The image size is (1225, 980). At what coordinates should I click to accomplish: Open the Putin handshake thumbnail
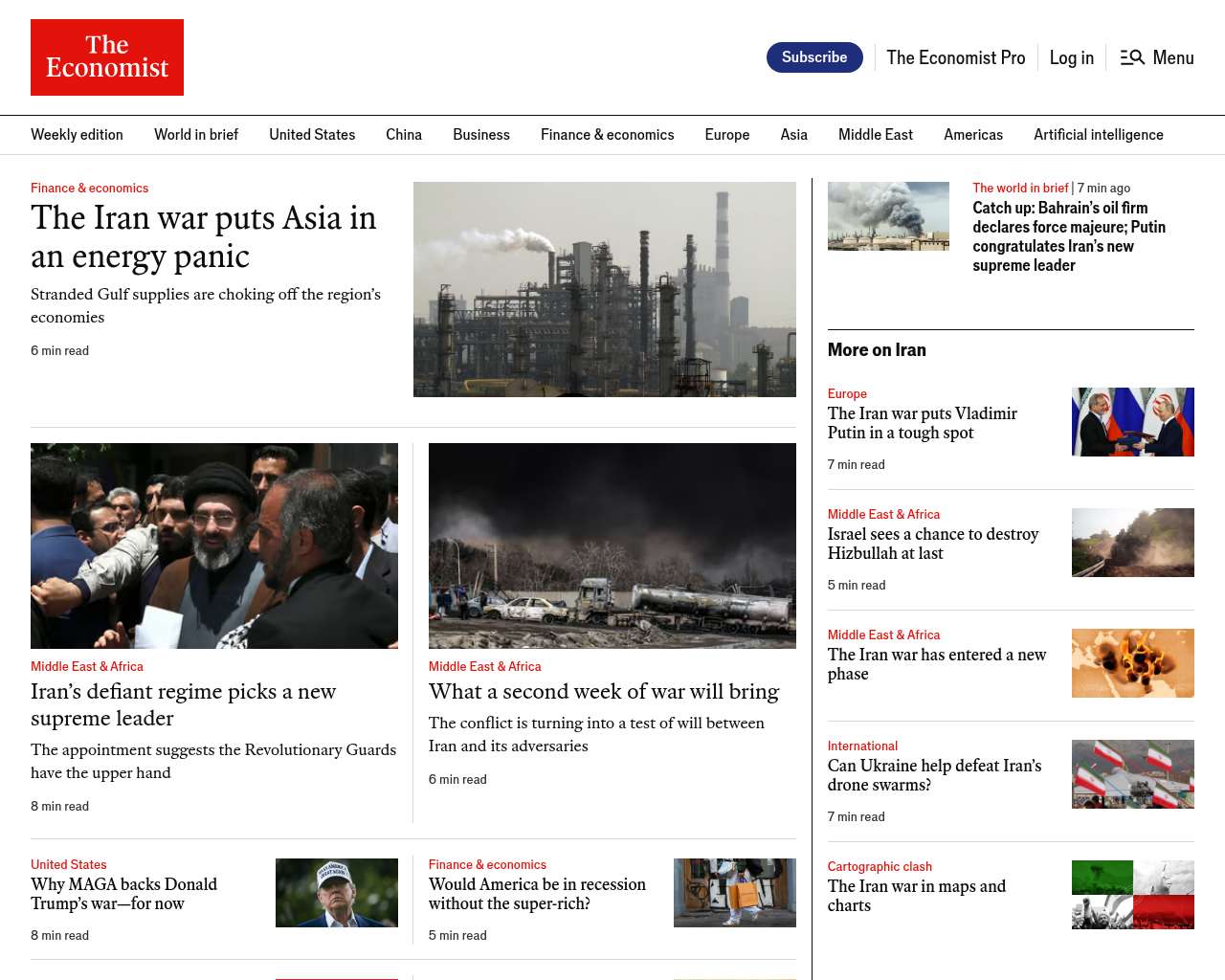(1132, 422)
